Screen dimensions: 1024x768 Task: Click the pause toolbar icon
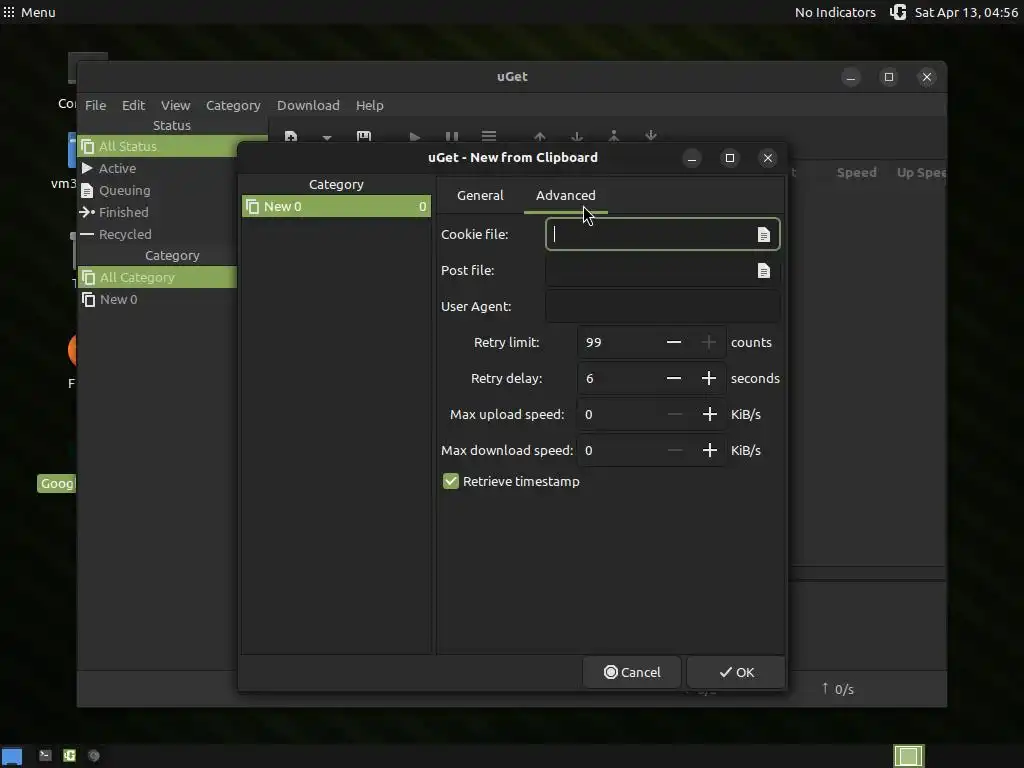click(x=451, y=136)
